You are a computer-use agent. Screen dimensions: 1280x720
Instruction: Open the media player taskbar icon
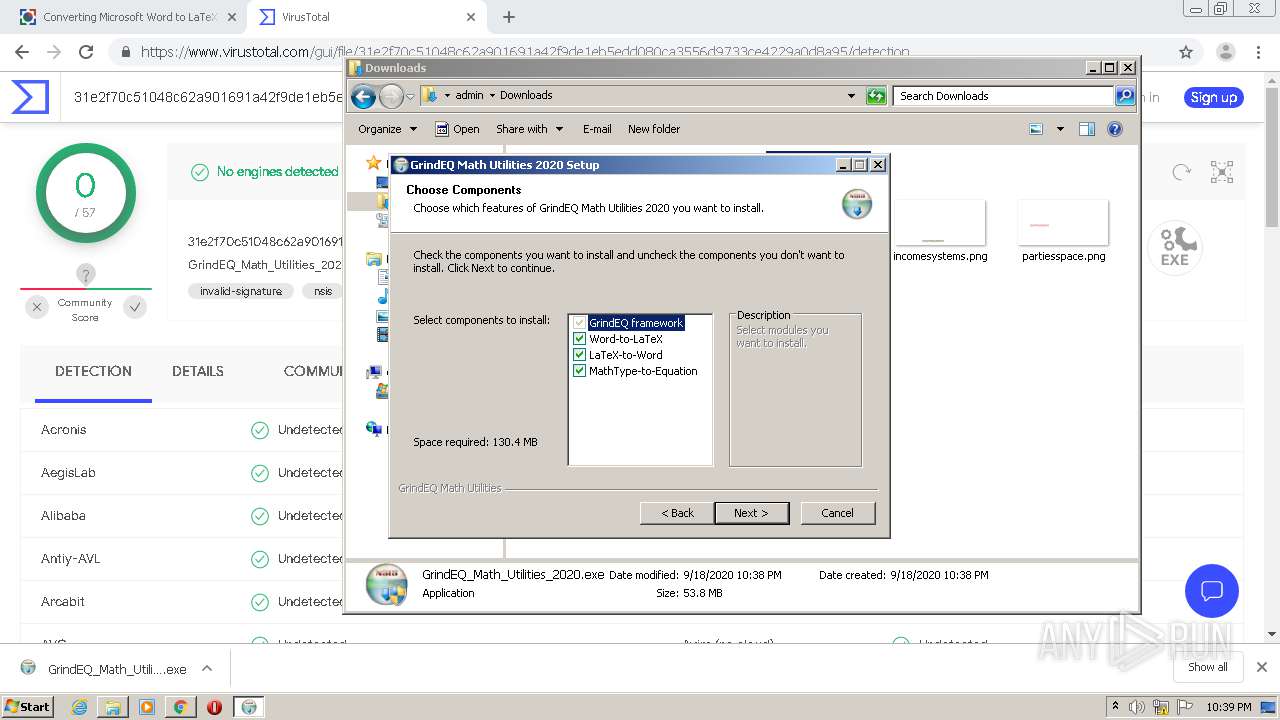click(147, 707)
